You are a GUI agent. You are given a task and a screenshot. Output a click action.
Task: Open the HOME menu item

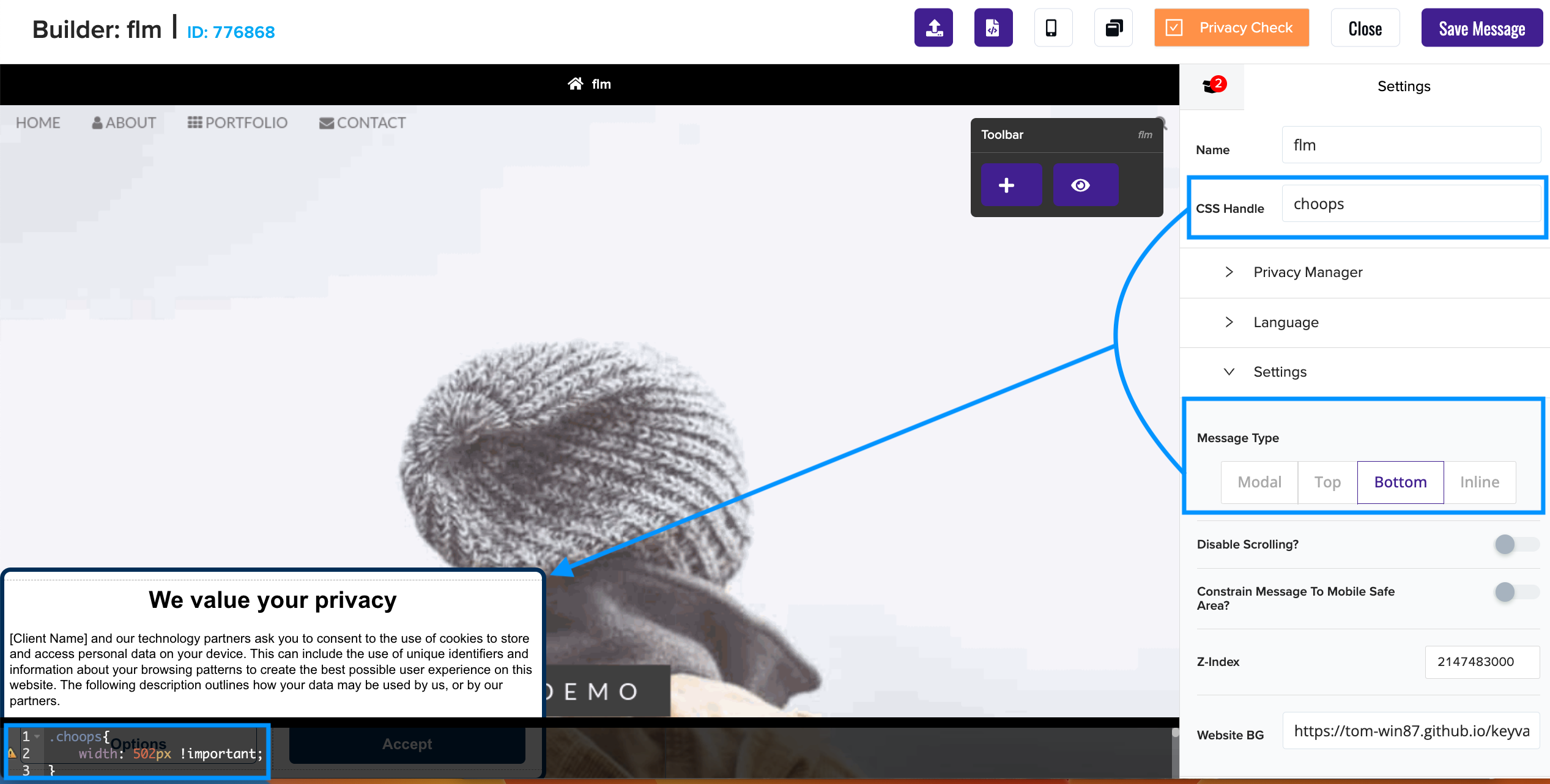38,123
